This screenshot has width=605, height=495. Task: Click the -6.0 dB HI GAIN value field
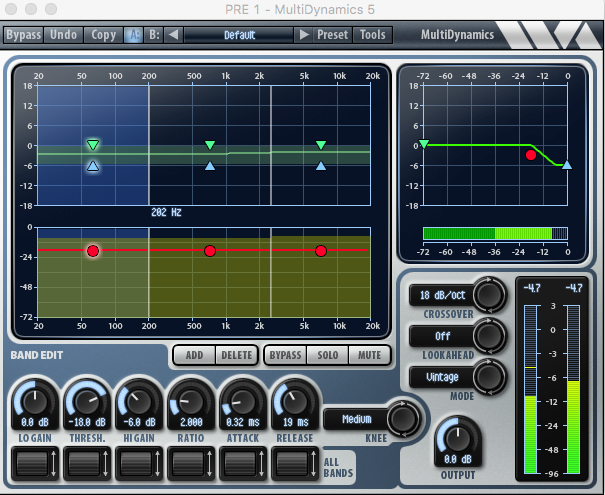[139, 422]
